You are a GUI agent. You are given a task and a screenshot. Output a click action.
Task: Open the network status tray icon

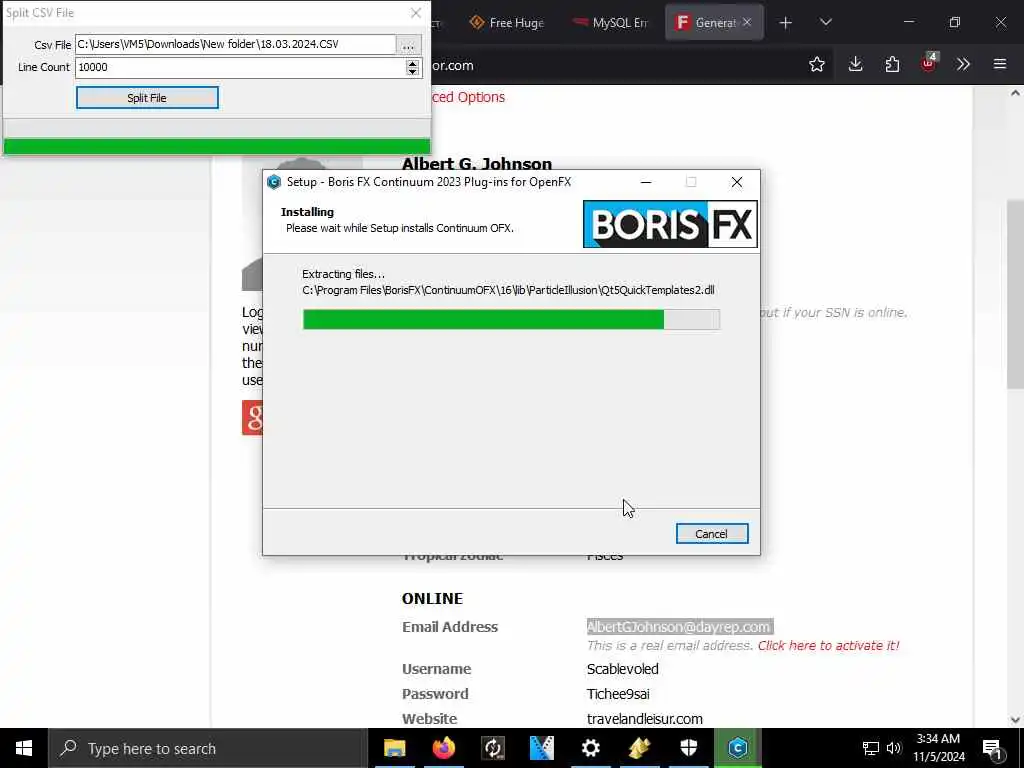[x=871, y=748]
